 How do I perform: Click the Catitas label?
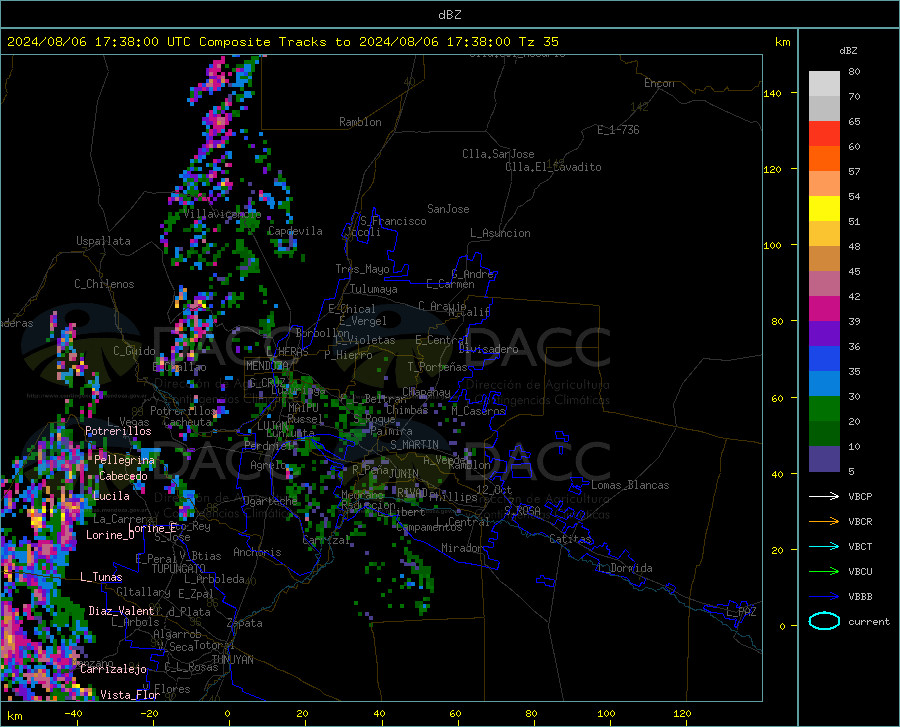point(570,539)
